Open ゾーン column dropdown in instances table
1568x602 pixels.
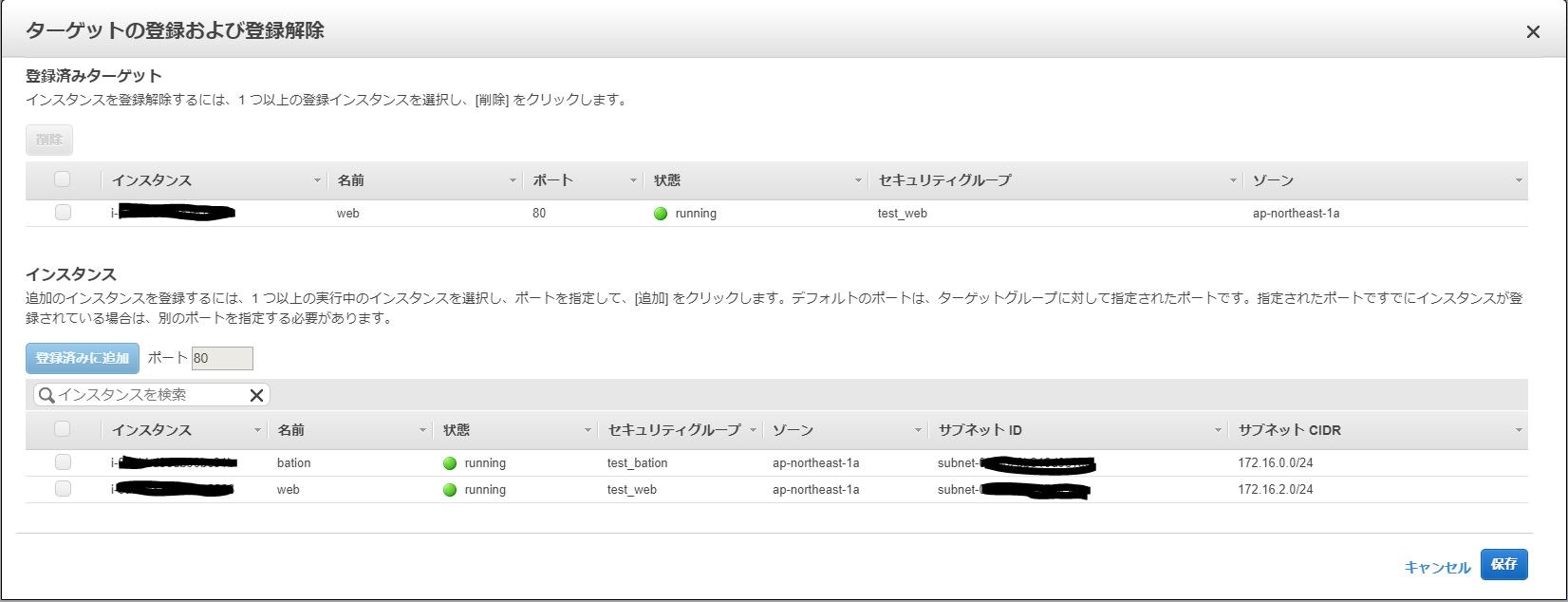coord(918,430)
